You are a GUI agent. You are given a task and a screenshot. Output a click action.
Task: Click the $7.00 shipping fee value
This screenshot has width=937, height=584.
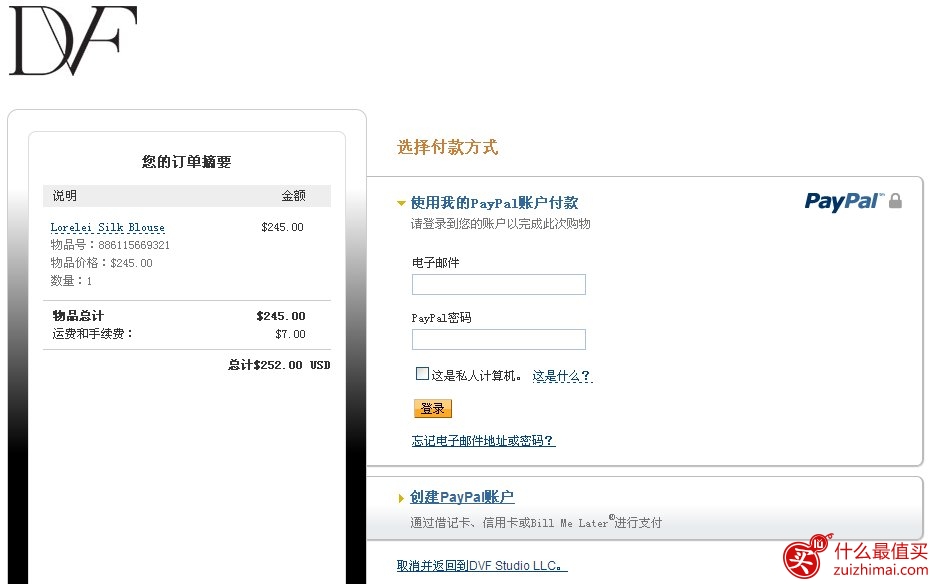coord(290,334)
